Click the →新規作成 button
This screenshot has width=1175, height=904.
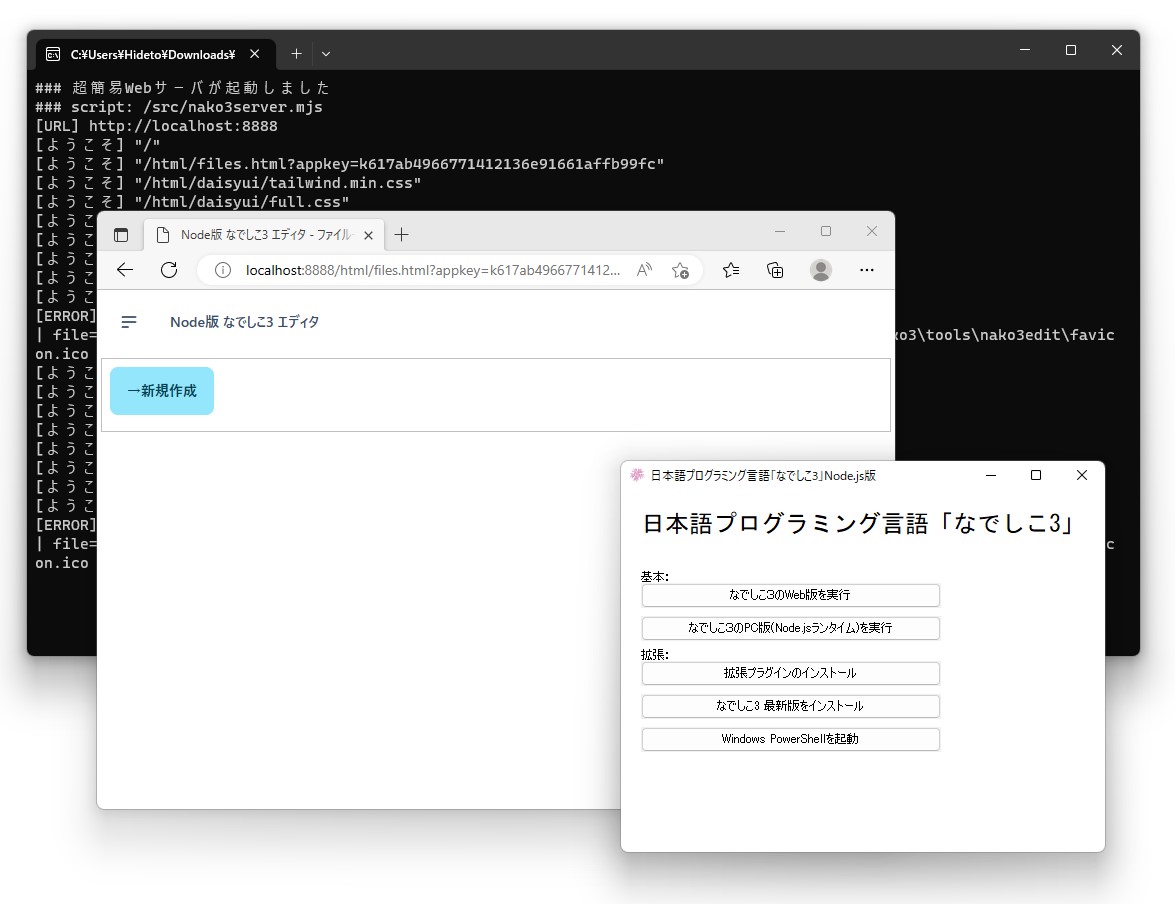point(161,391)
